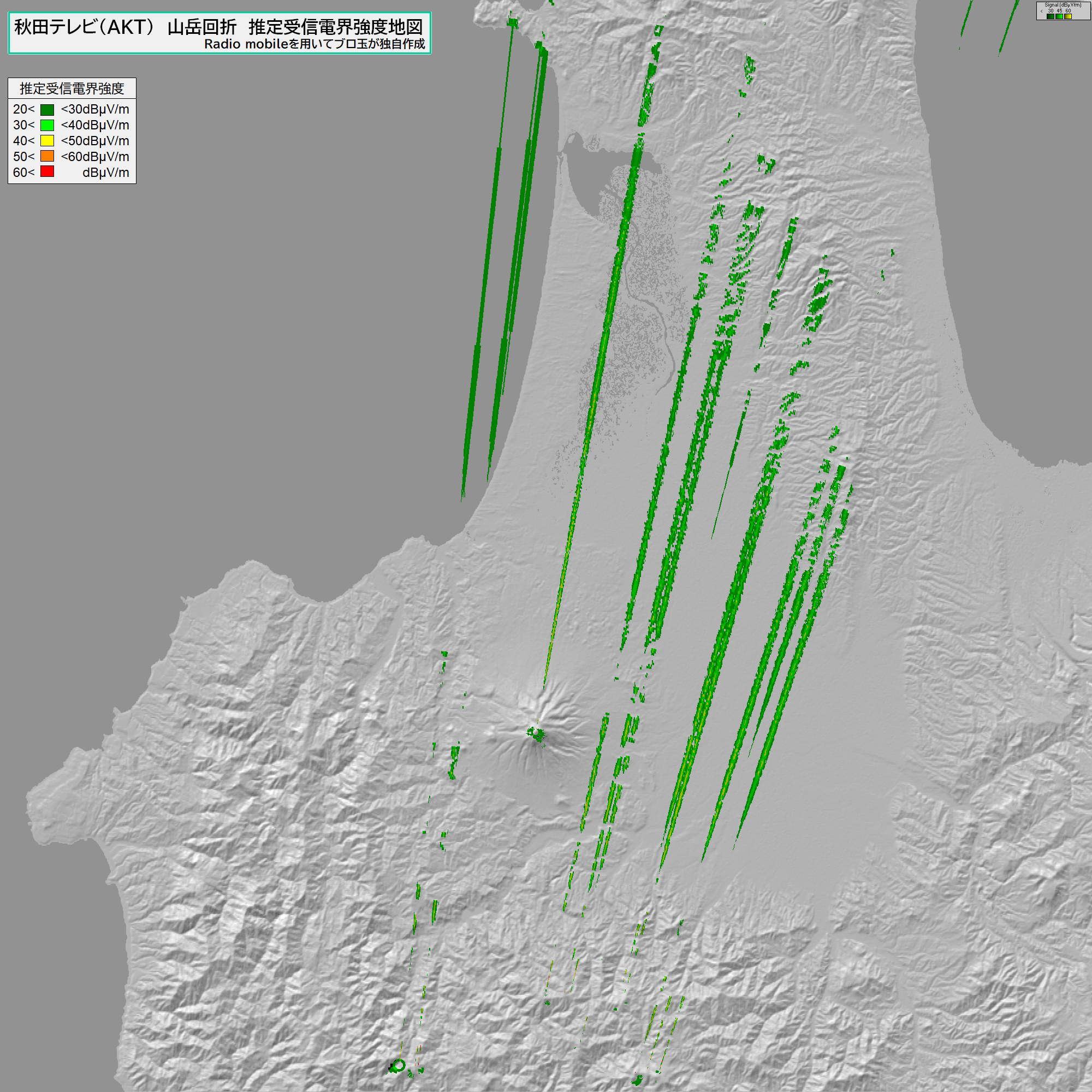Image resolution: width=1092 pixels, height=1092 pixels.
Task: Click the '<60dBμV/m' legend label
Action: tap(95, 157)
